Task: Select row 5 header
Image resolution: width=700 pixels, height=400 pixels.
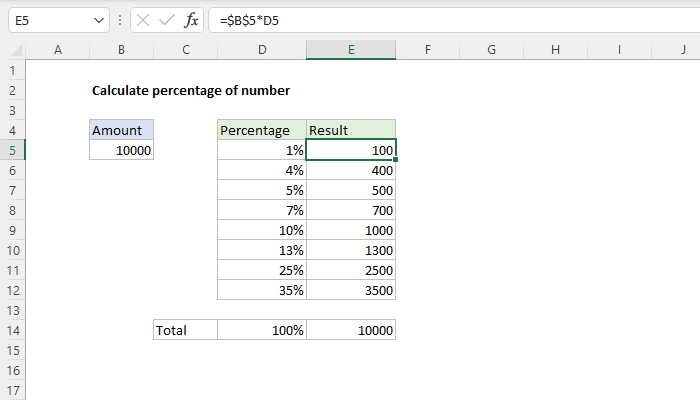Action: click(12, 150)
